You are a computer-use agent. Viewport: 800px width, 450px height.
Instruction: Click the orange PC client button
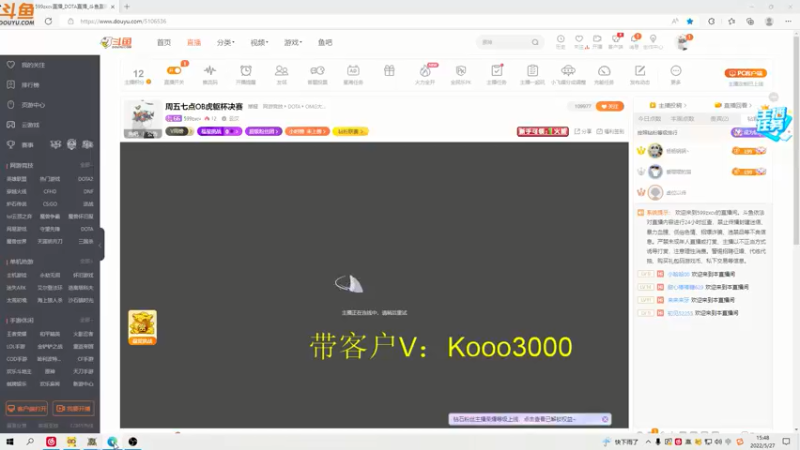pyautogui.click(x=745, y=73)
